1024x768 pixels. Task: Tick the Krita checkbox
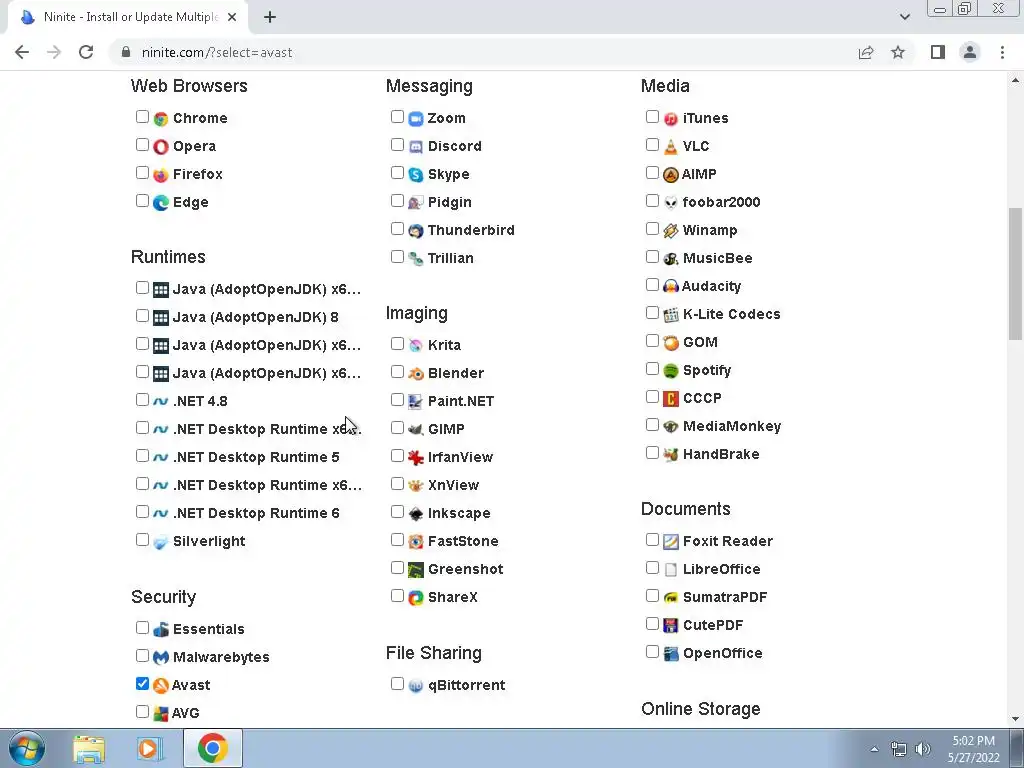[397, 344]
